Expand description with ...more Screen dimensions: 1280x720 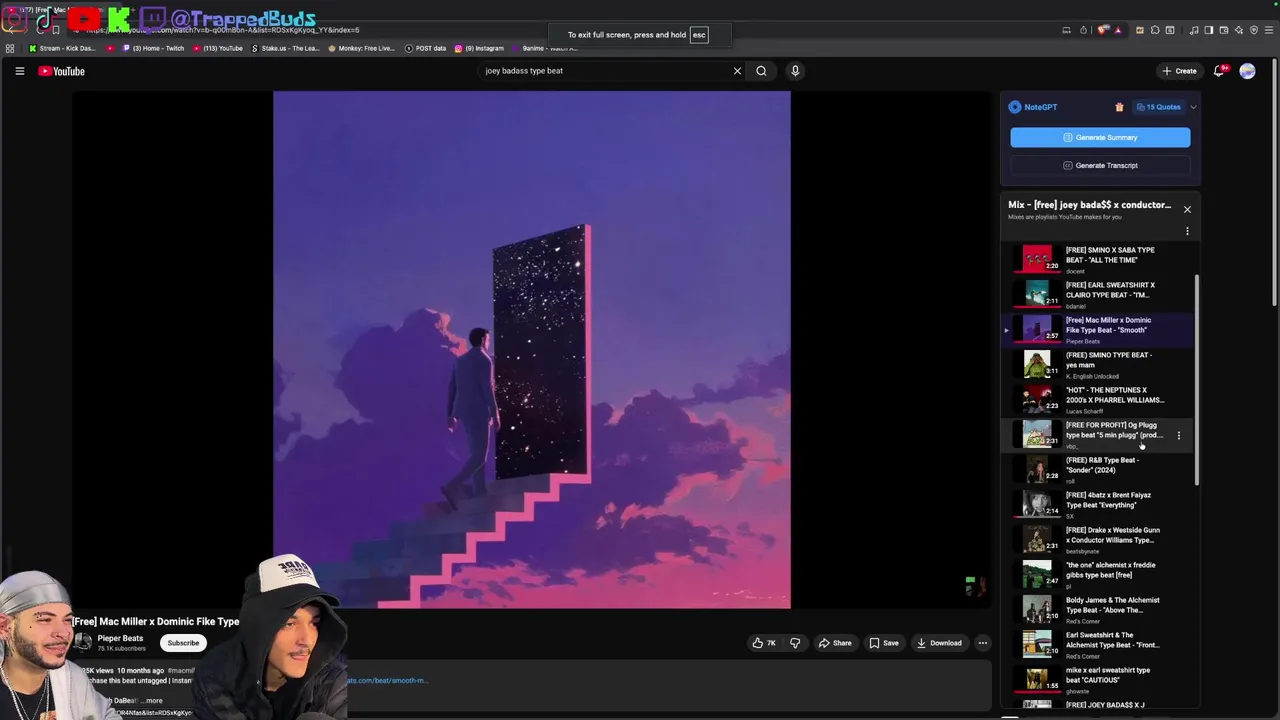[150, 701]
